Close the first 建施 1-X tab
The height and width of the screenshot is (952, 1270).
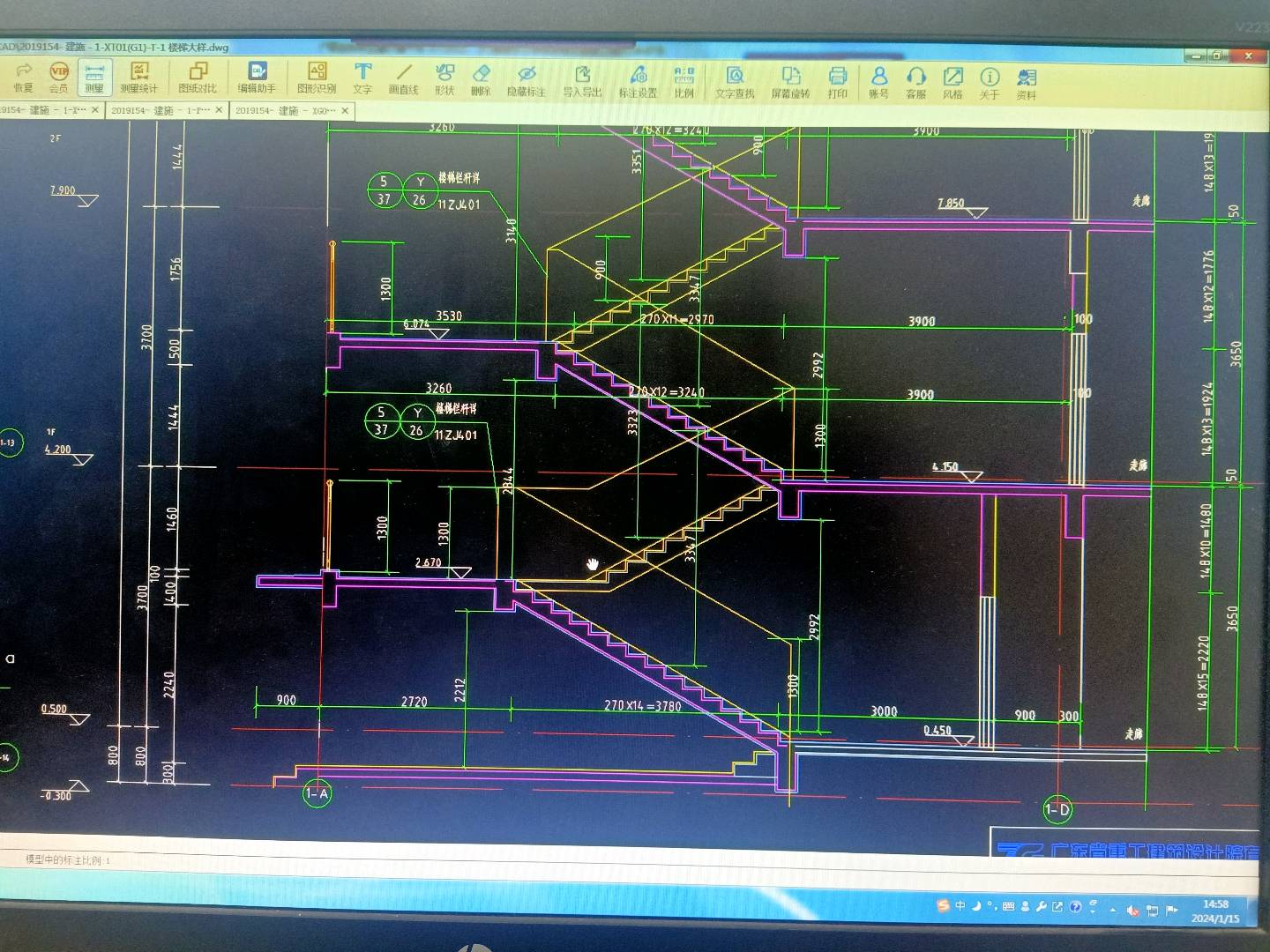[x=96, y=110]
